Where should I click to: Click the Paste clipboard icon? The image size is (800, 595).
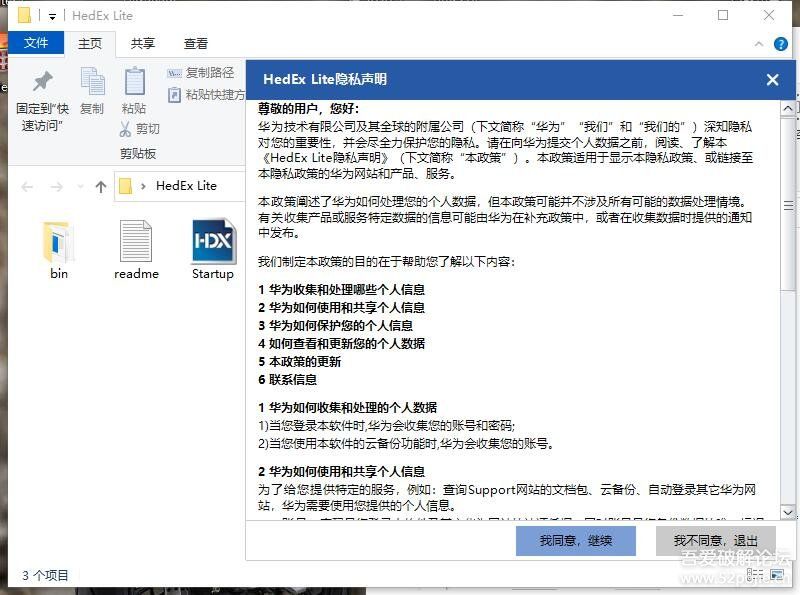pyautogui.click(x=135, y=81)
